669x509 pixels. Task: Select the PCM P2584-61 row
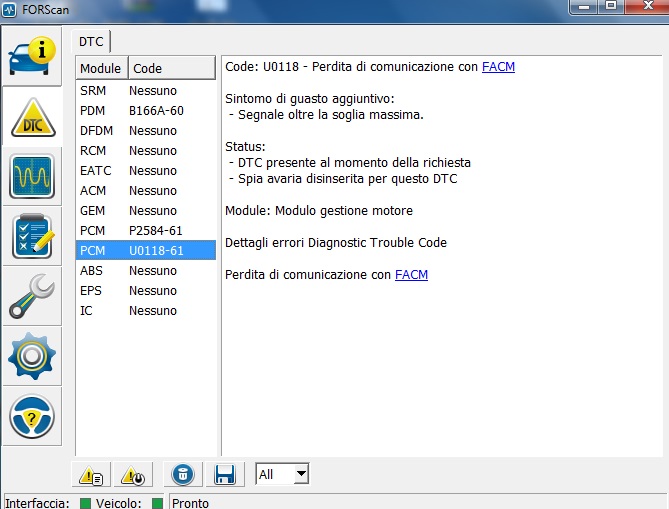[146, 231]
